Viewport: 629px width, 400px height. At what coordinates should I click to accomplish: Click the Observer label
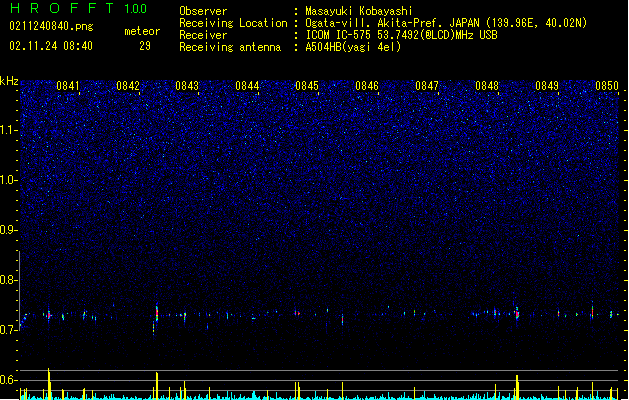pyautogui.click(x=203, y=11)
